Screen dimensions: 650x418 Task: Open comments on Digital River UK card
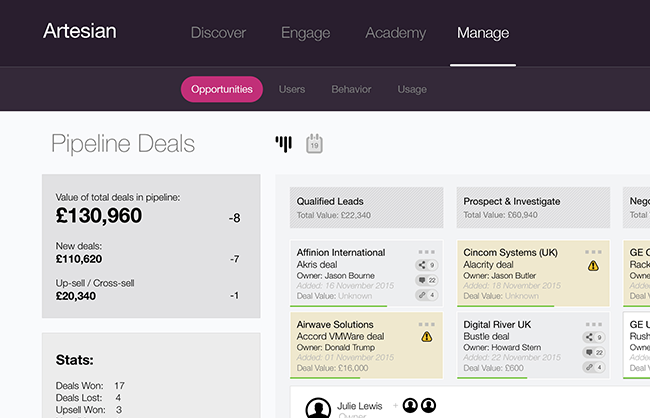595,352
